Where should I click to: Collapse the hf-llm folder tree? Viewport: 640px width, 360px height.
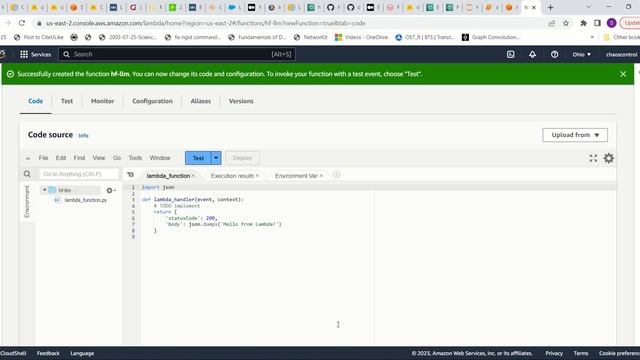pyautogui.click(x=44, y=190)
